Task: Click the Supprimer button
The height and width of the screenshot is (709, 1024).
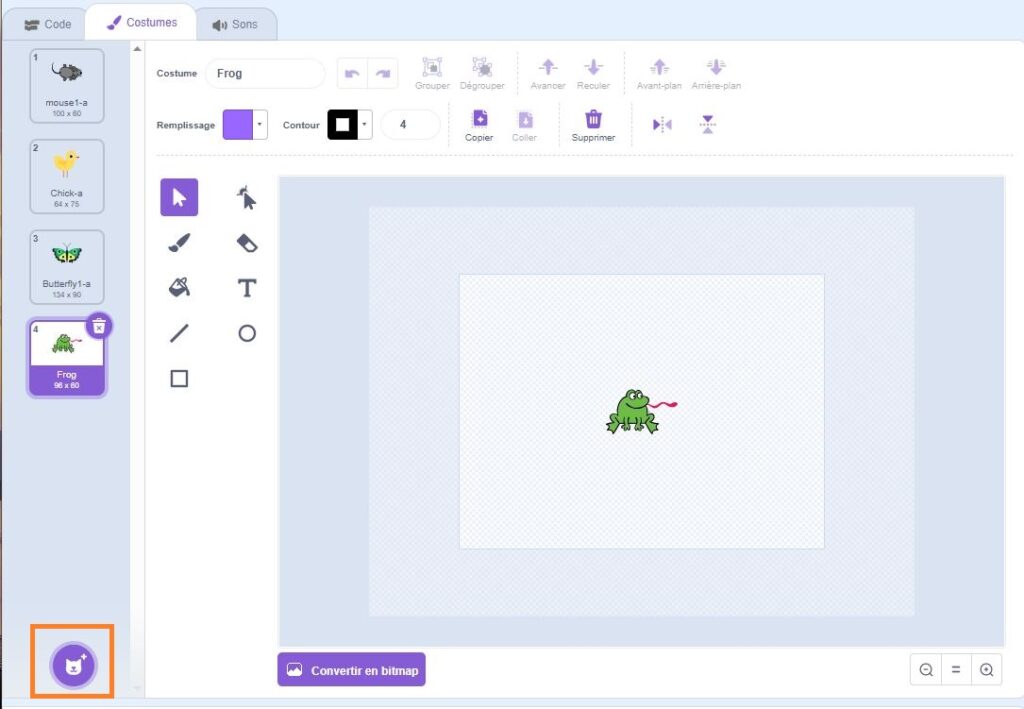Action: click(x=593, y=126)
